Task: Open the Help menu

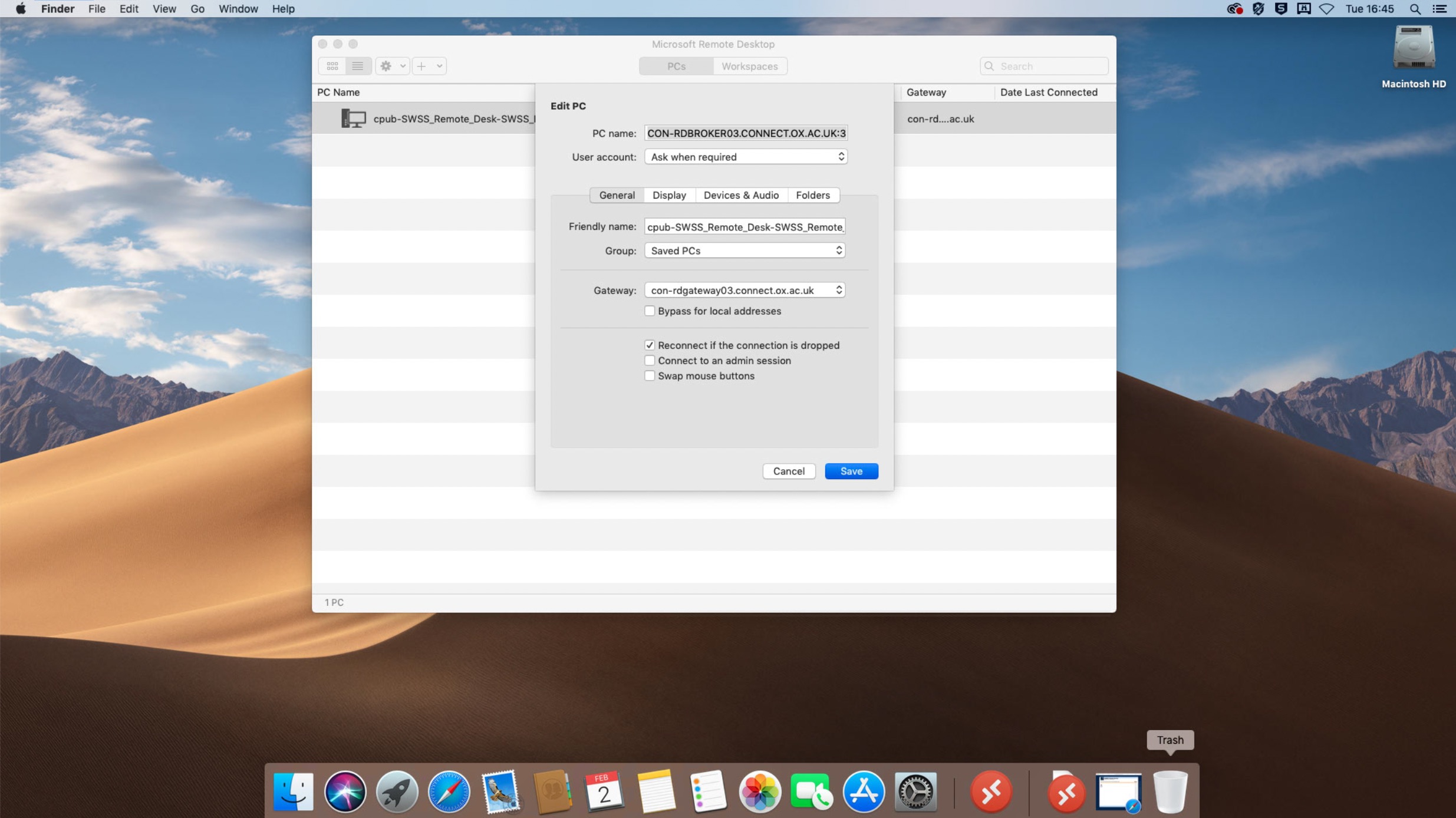Action: [283, 9]
